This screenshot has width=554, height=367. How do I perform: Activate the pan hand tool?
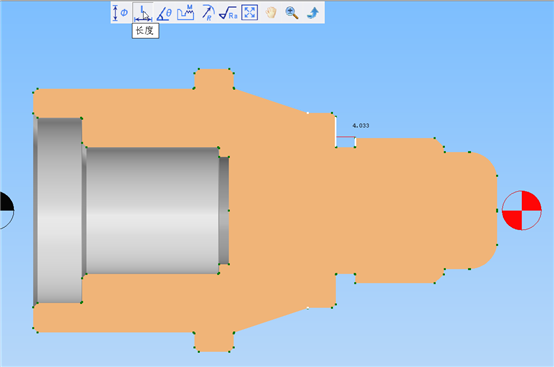coord(271,13)
